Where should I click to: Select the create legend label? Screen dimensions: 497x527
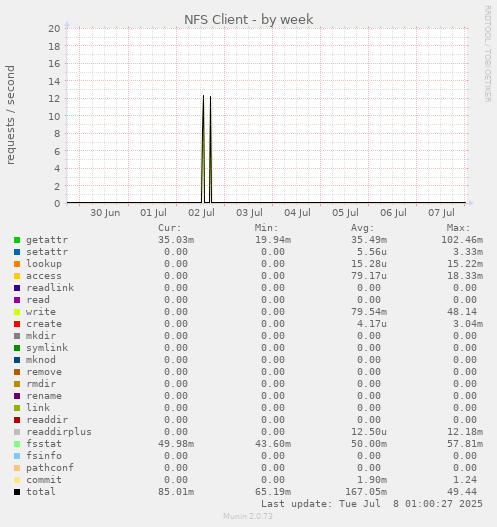[x=44, y=324]
